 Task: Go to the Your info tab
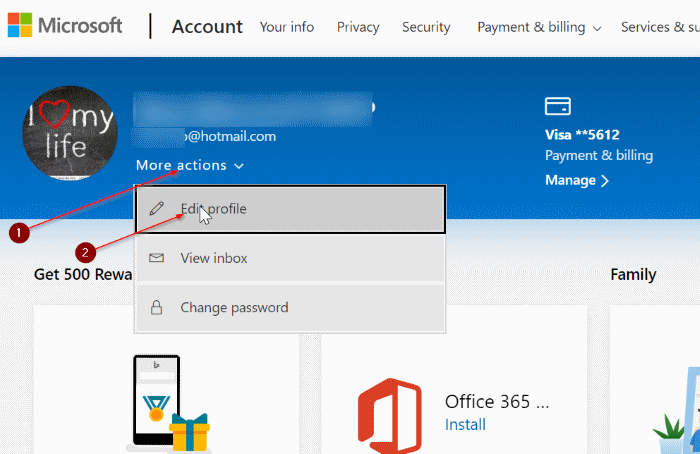(x=287, y=27)
